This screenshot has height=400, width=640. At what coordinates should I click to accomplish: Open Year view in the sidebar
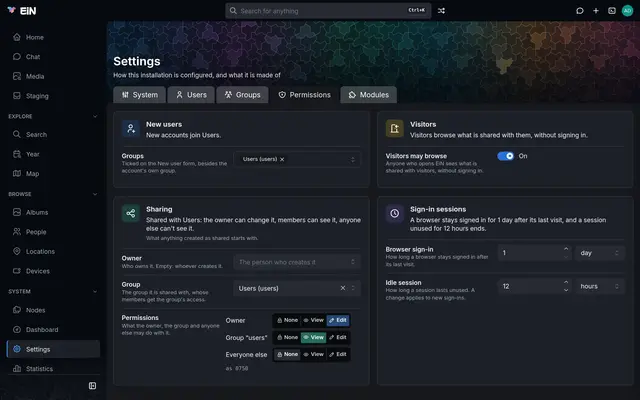click(x=53, y=154)
